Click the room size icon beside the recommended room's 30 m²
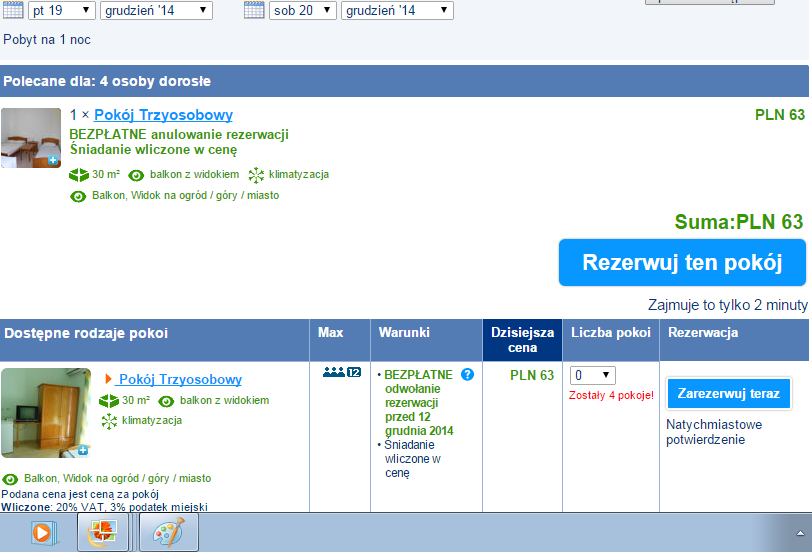The width and height of the screenshot is (812, 552). (79, 175)
